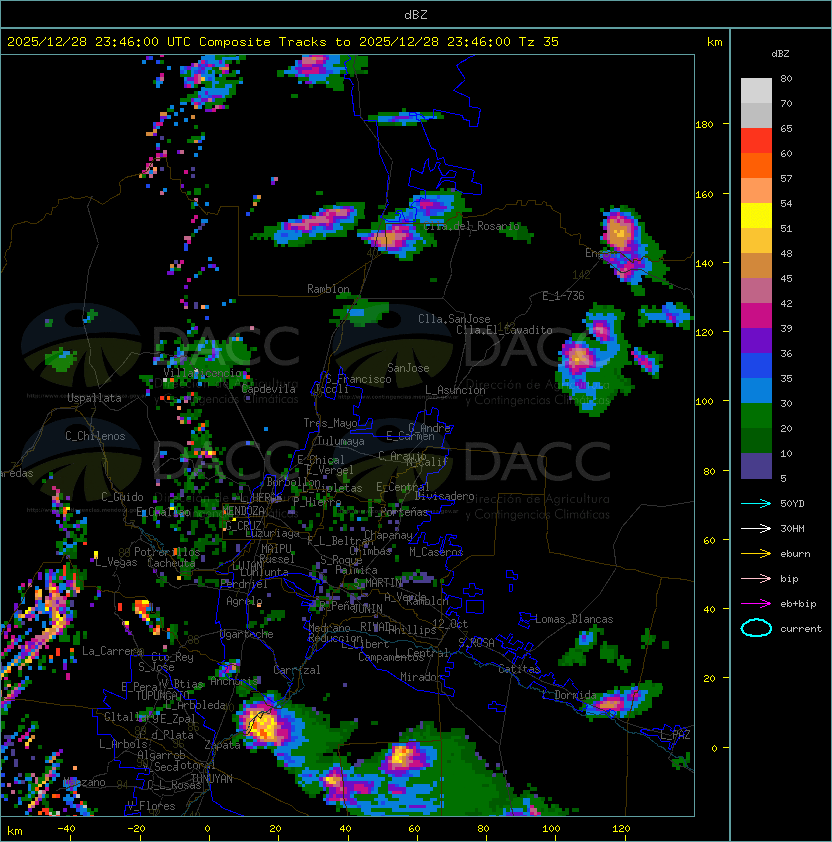
Task: Click the cyan ellipse icon beside 'current'
Action: pos(756,628)
